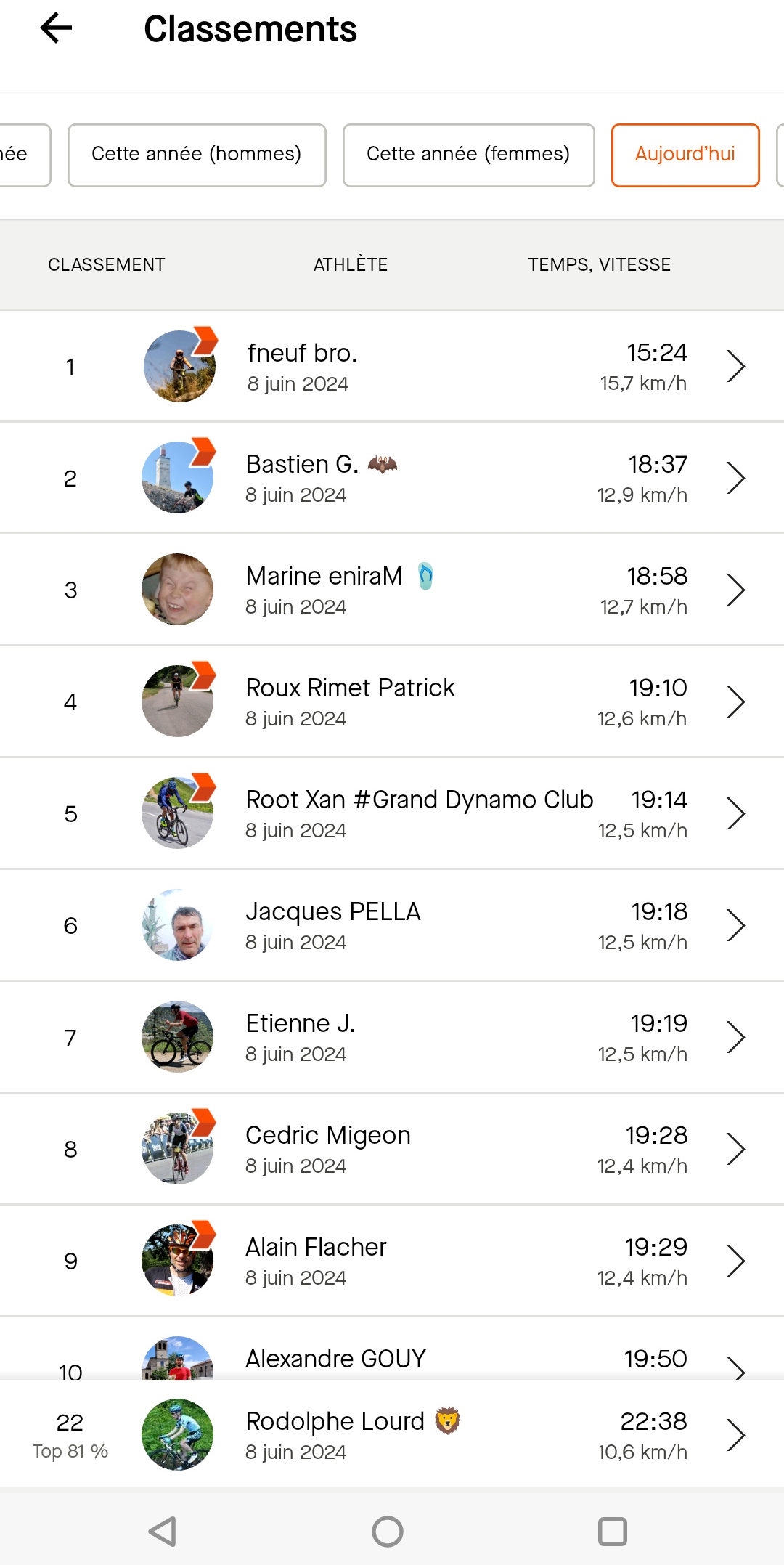Tap the chevron on Alain Flacher's row
Image resolution: width=784 pixels, height=1565 pixels.
tap(736, 1261)
